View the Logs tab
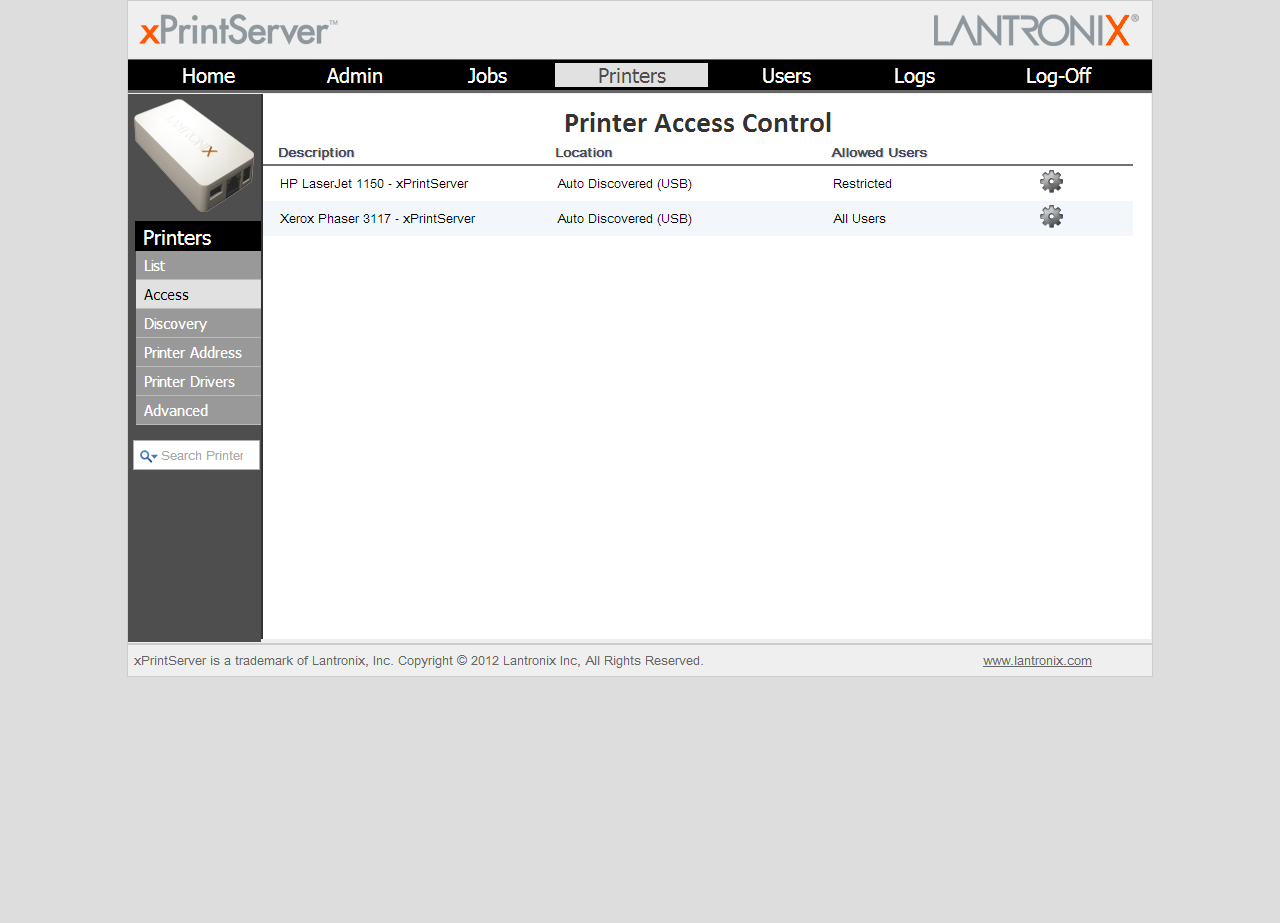Viewport: 1280px width, 923px height. (x=914, y=76)
